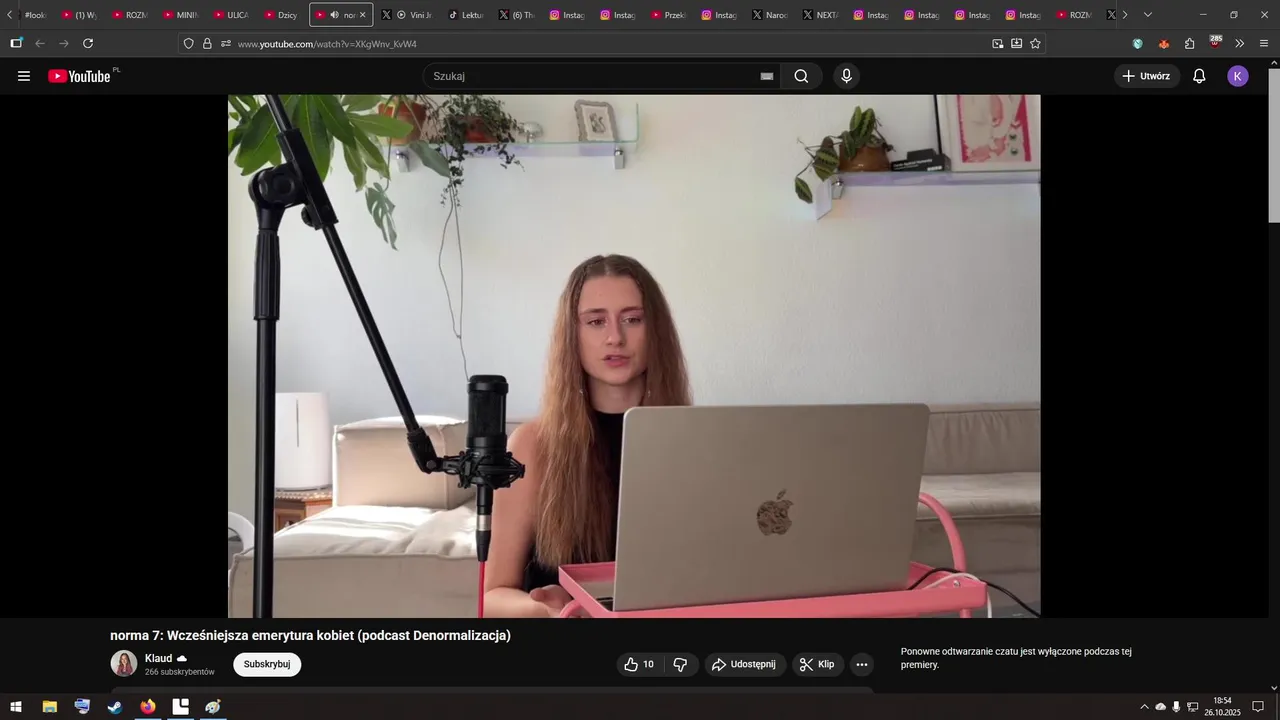Dislike the video with thumbs down
Screen dimensions: 1280x720
(x=680, y=664)
